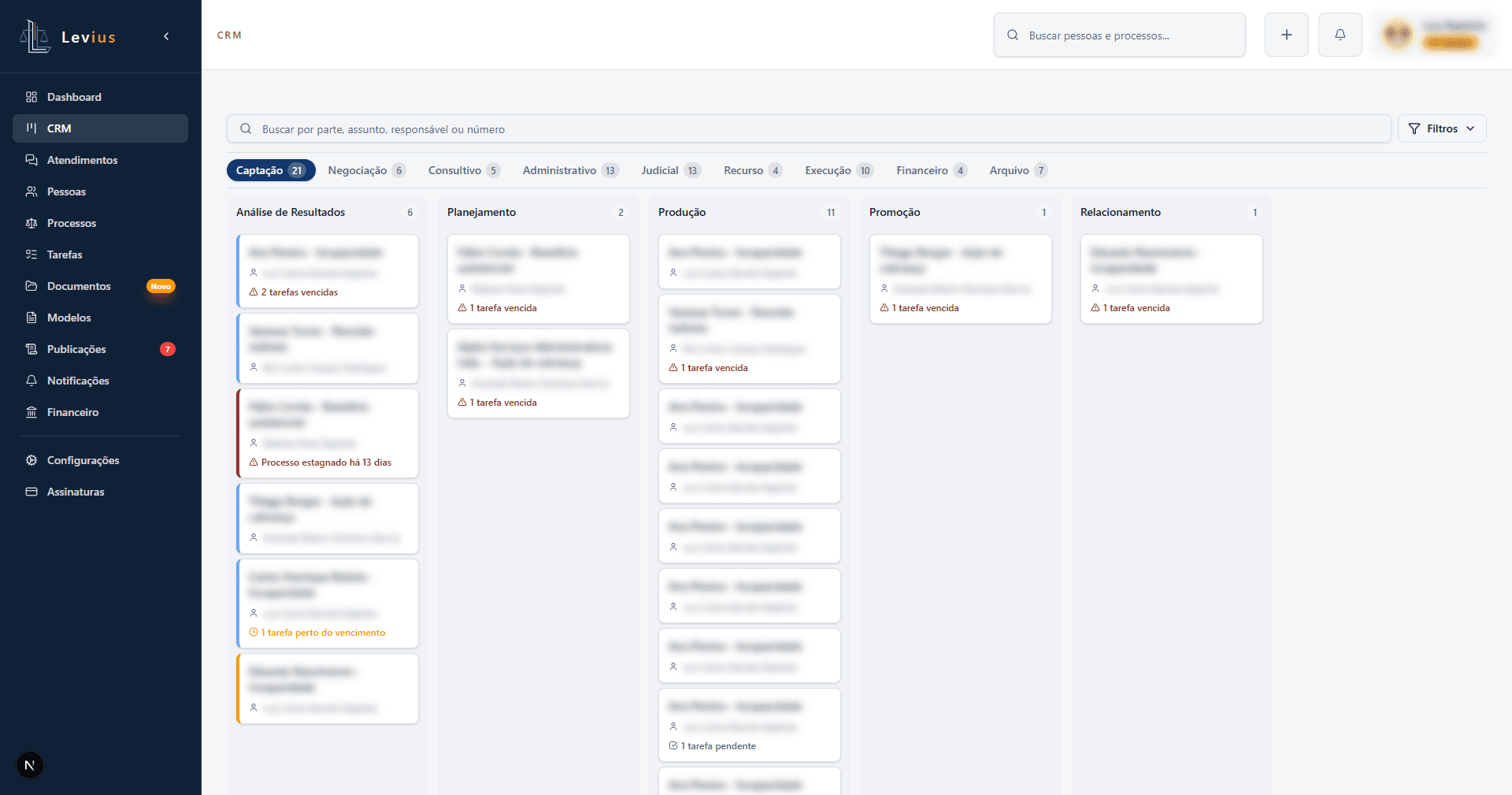The width and height of the screenshot is (1512, 795).
Task: Click the Atendimentos chat icon
Action: (x=31, y=160)
